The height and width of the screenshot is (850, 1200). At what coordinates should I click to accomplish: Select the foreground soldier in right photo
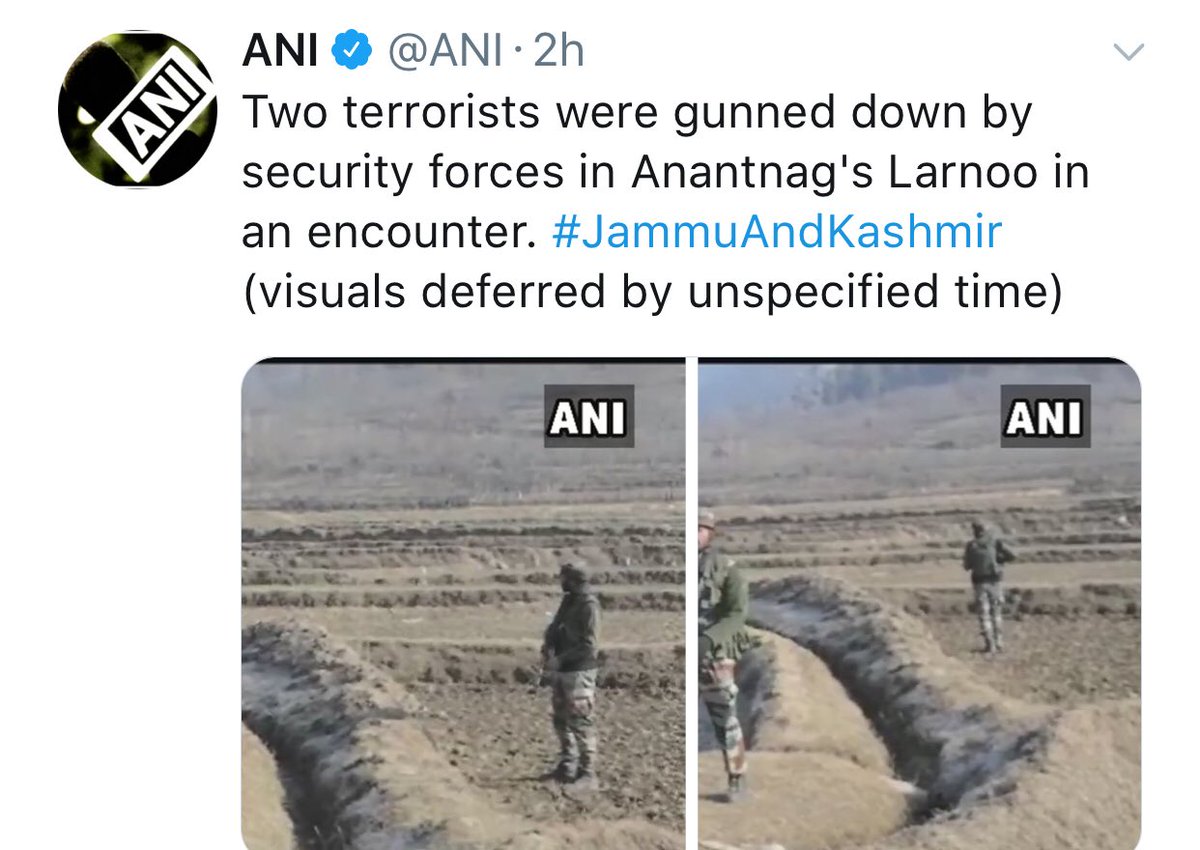tap(723, 655)
